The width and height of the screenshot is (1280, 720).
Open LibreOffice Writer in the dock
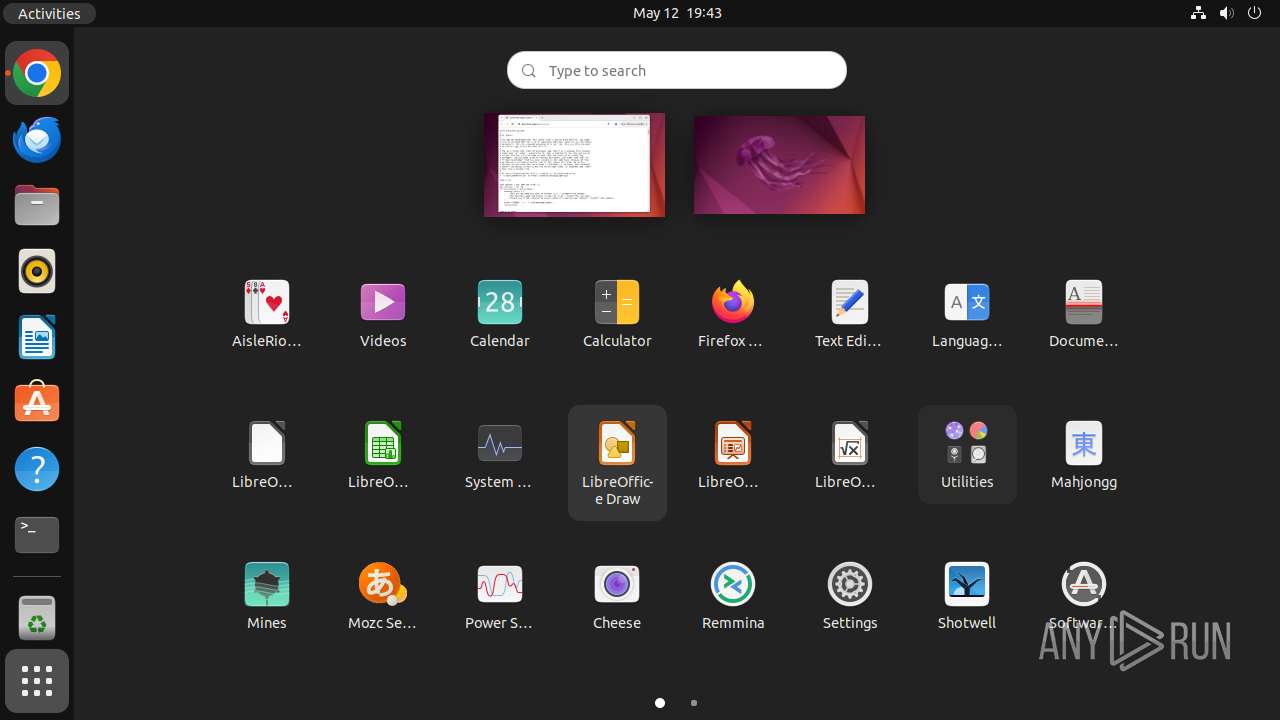37,337
